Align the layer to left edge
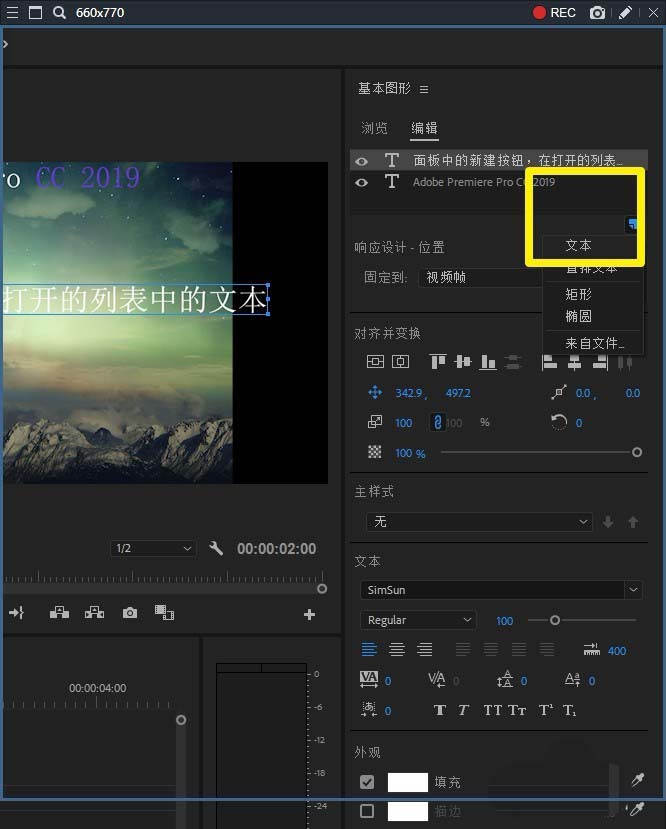This screenshot has width=666, height=829. click(x=550, y=362)
